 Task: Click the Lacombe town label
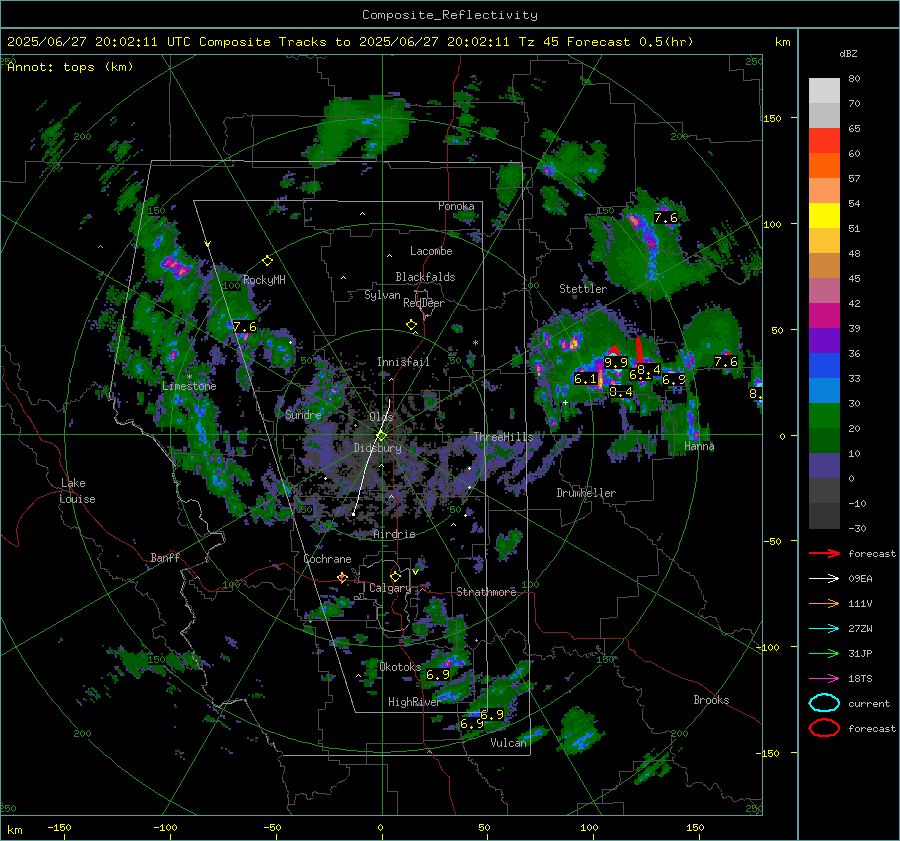coord(431,251)
